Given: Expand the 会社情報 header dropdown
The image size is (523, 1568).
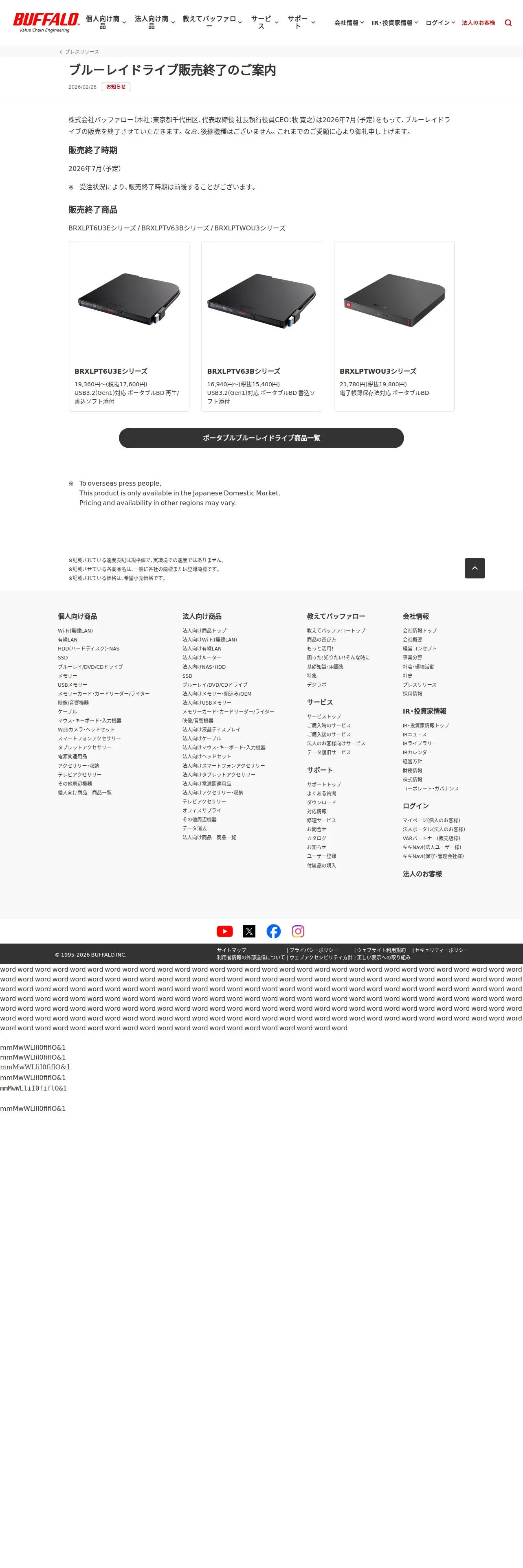Looking at the screenshot, I should pos(349,22).
